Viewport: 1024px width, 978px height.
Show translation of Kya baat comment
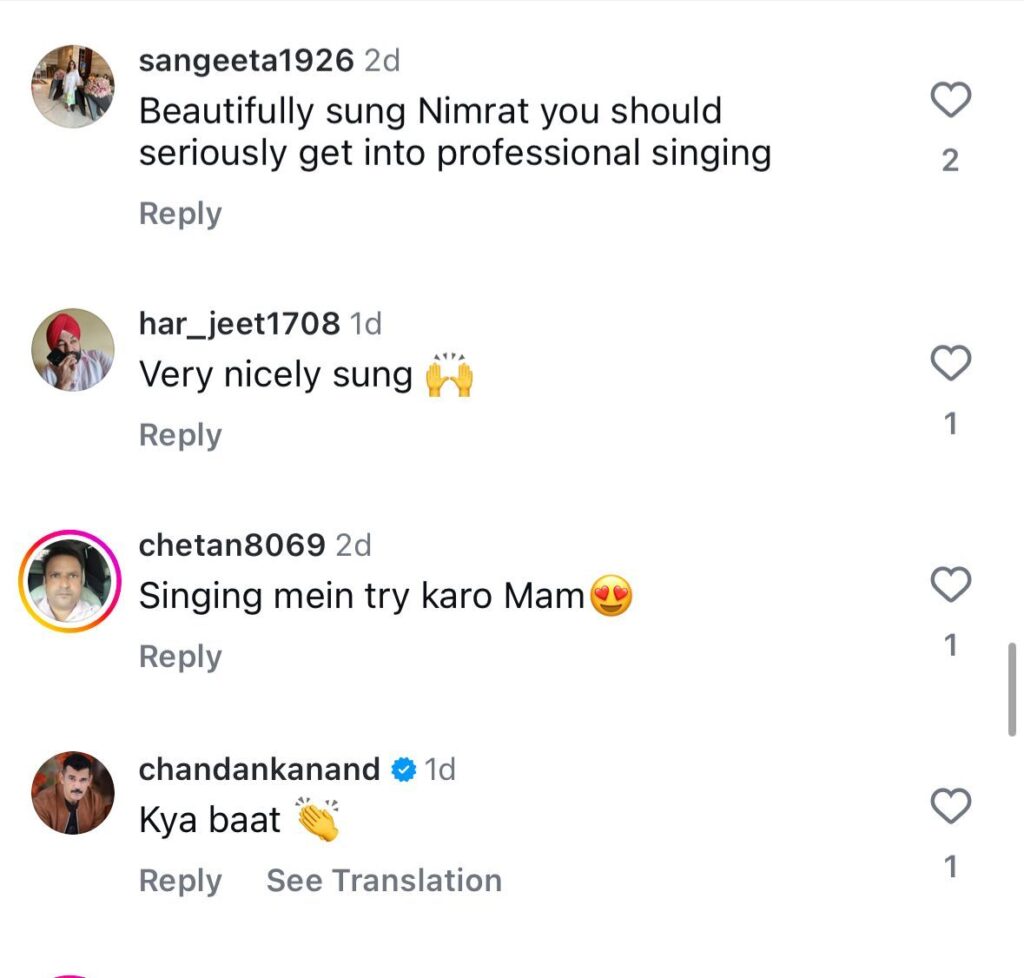[x=384, y=880]
